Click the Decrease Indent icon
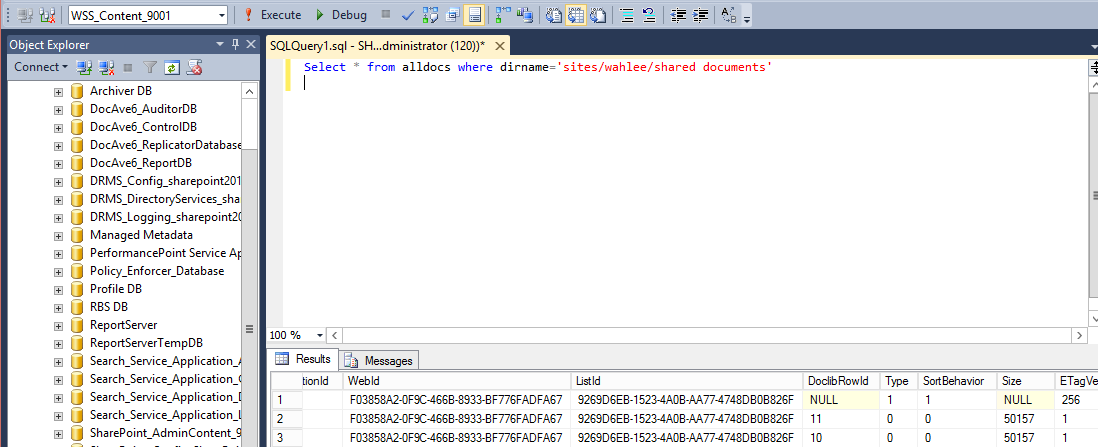 click(678, 15)
